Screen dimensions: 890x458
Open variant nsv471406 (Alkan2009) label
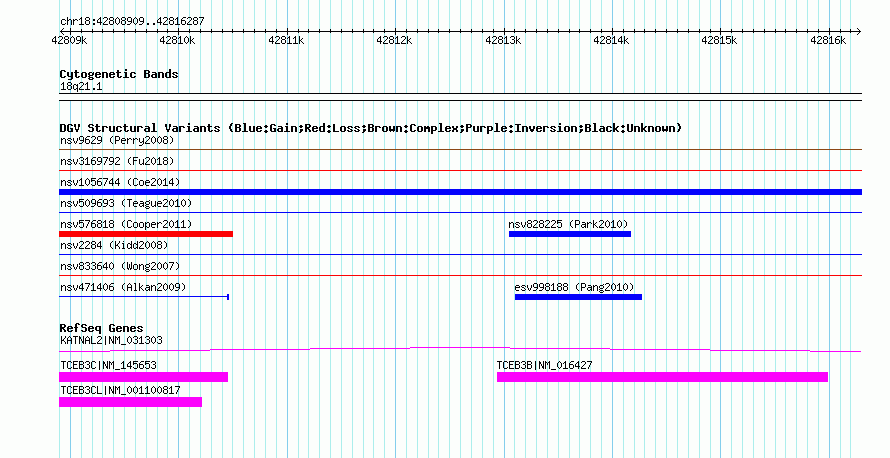(x=123, y=287)
